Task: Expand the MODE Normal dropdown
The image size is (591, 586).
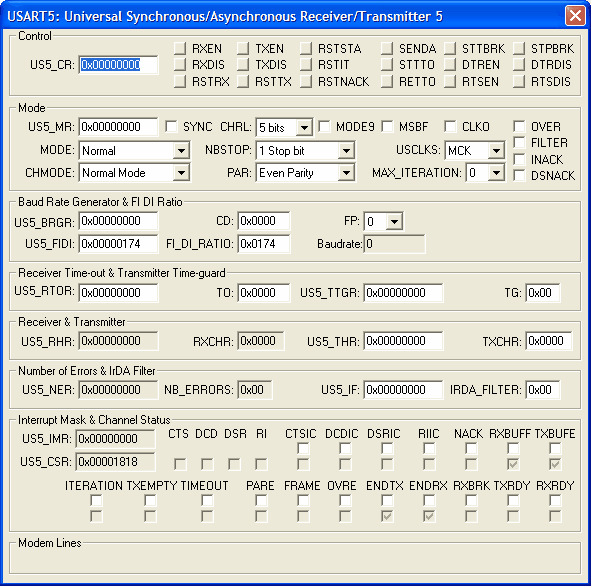Action: [x=181, y=151]
